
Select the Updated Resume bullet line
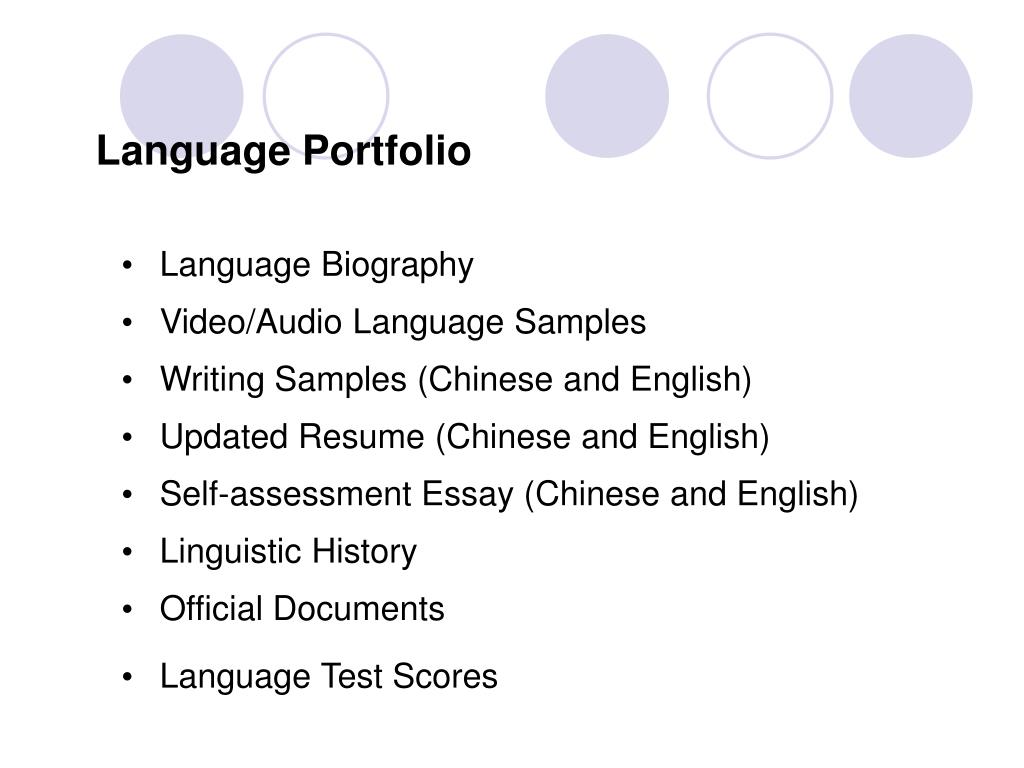point(464,437)
